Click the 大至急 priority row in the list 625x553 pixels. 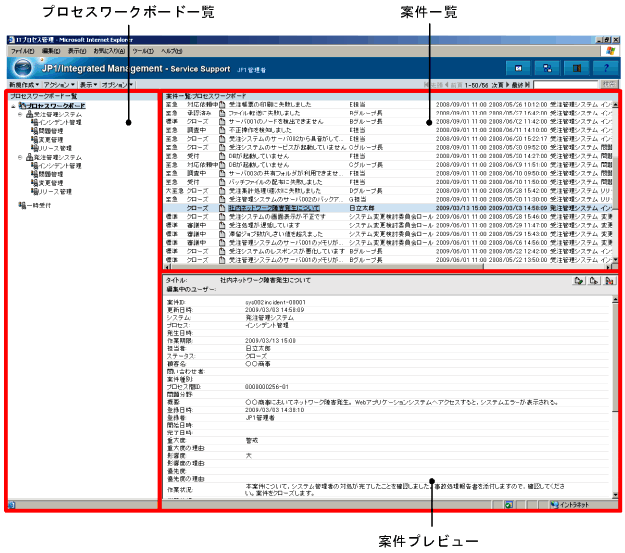(388, 191)
